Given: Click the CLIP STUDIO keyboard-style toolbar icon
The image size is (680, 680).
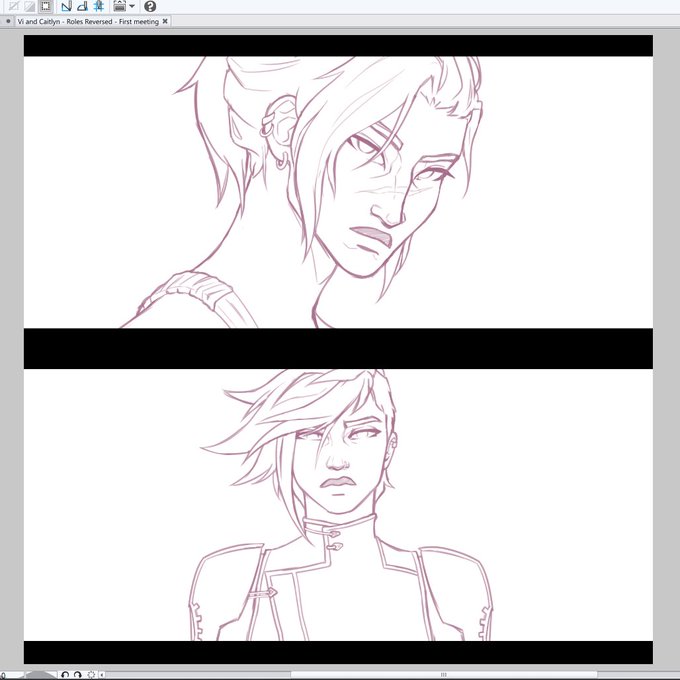Looking at the screenshot, I should [x=119, y=6].
